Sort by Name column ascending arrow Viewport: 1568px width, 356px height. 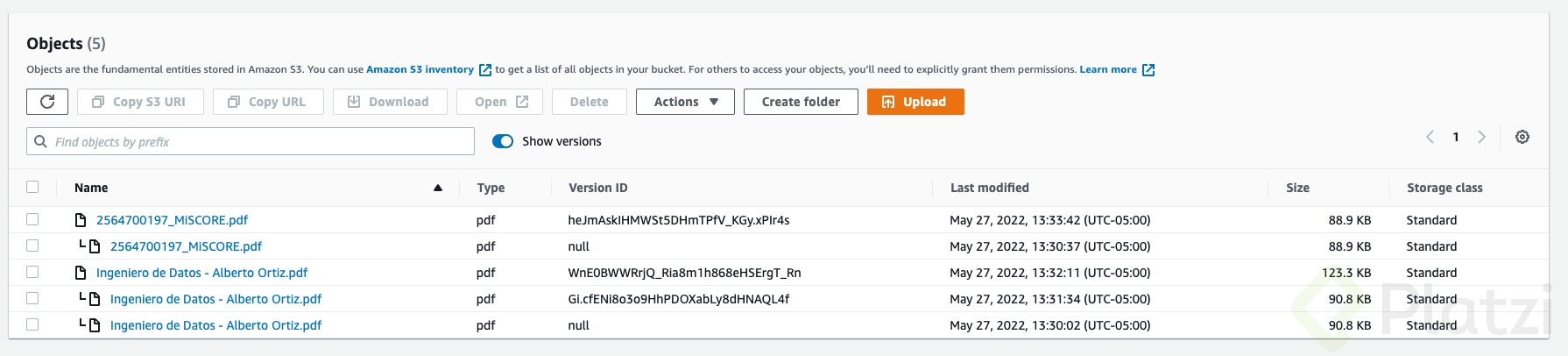(438, 188)
